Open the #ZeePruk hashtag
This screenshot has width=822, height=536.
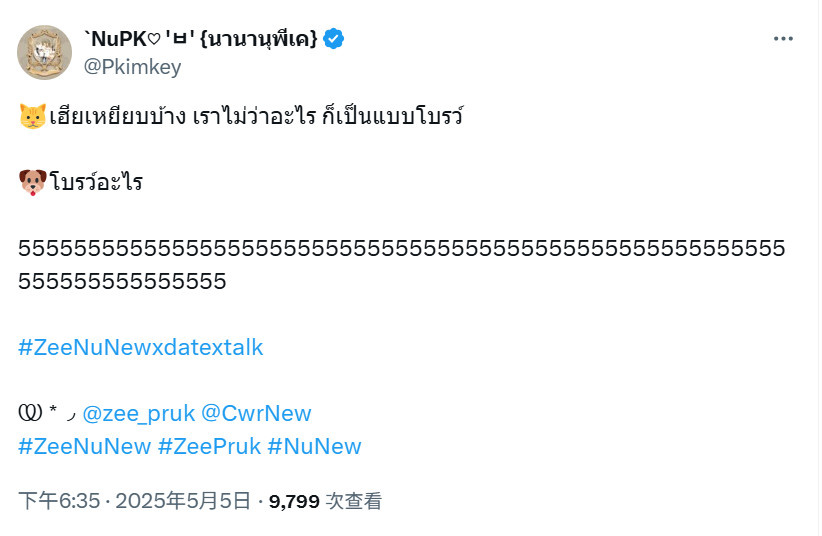click(x=209, y=447)
